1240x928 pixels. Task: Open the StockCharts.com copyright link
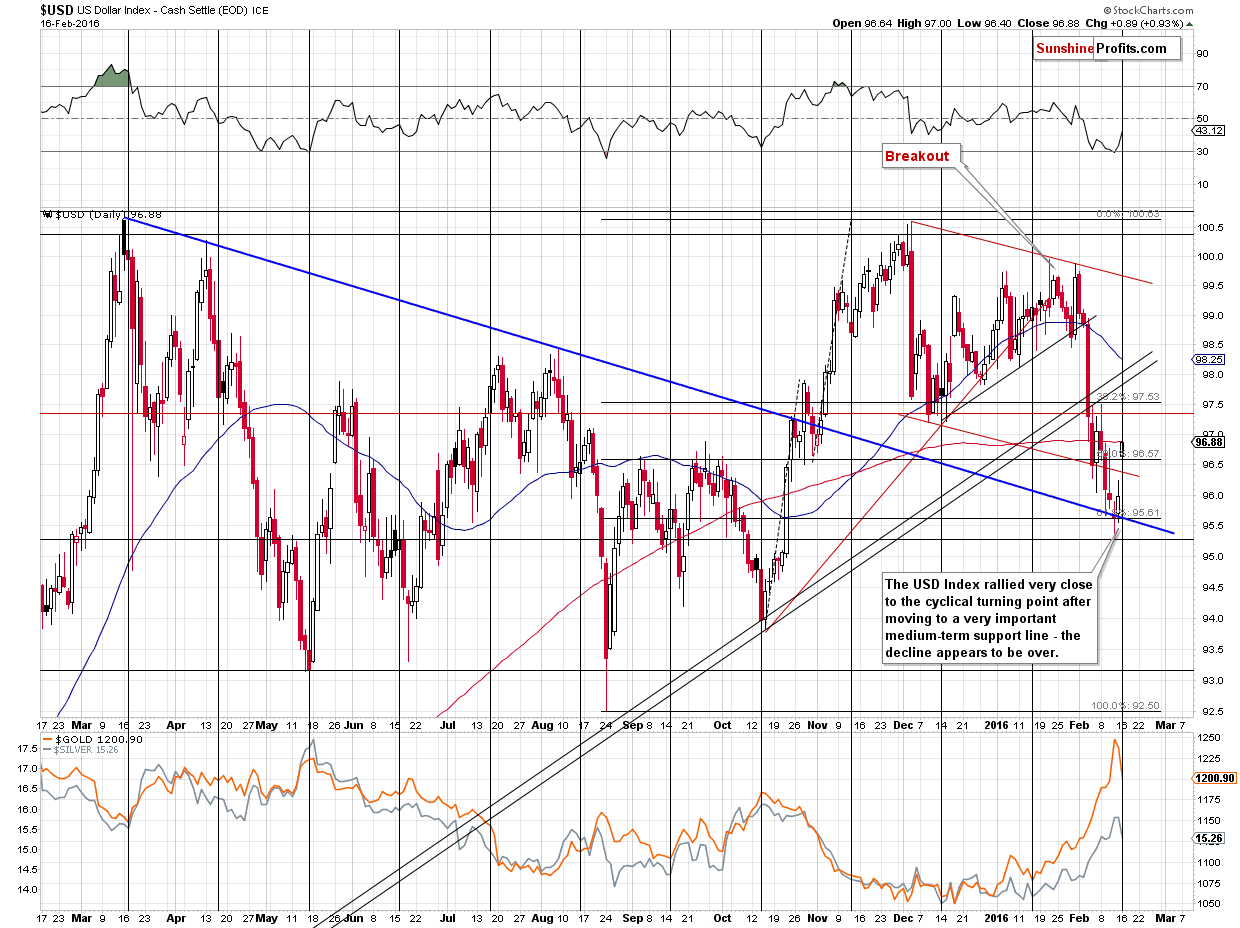[x=1146, y=9]
